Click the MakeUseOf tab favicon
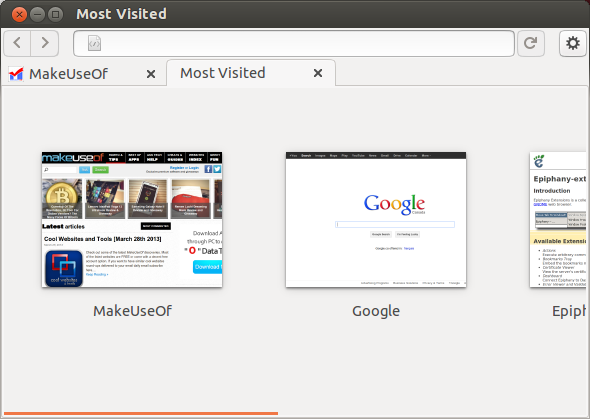The height and width of the screenshot is (419, 590). click(x=16, y=74)
